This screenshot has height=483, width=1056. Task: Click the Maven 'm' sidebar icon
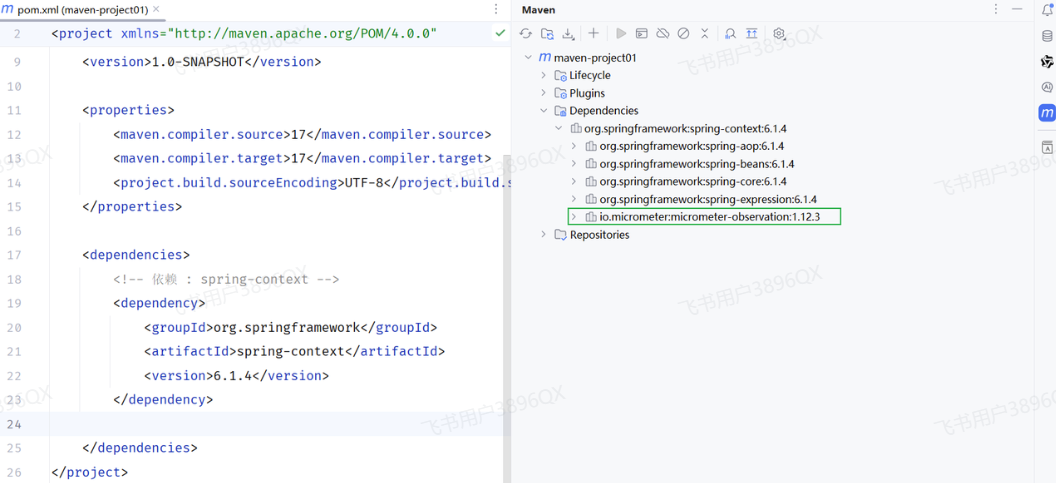(x=1047, y=113)
